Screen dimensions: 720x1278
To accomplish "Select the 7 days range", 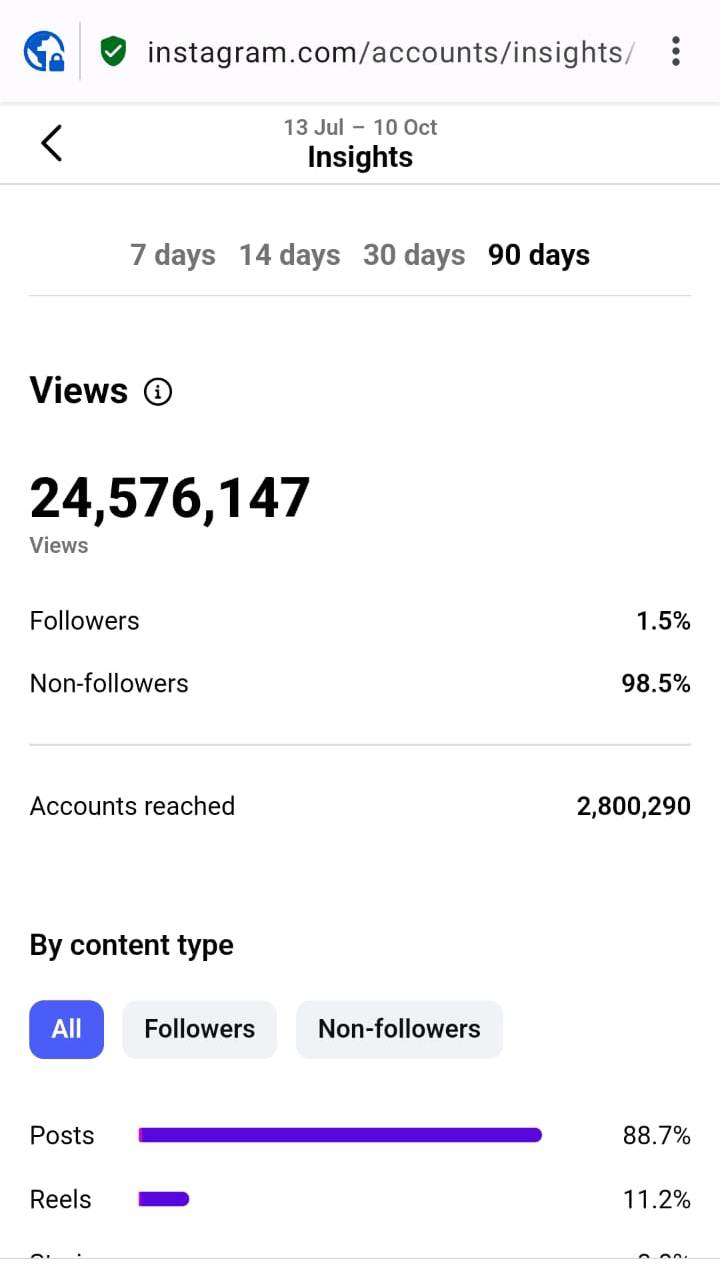I will pyautogui.click(x=172, y=255).
